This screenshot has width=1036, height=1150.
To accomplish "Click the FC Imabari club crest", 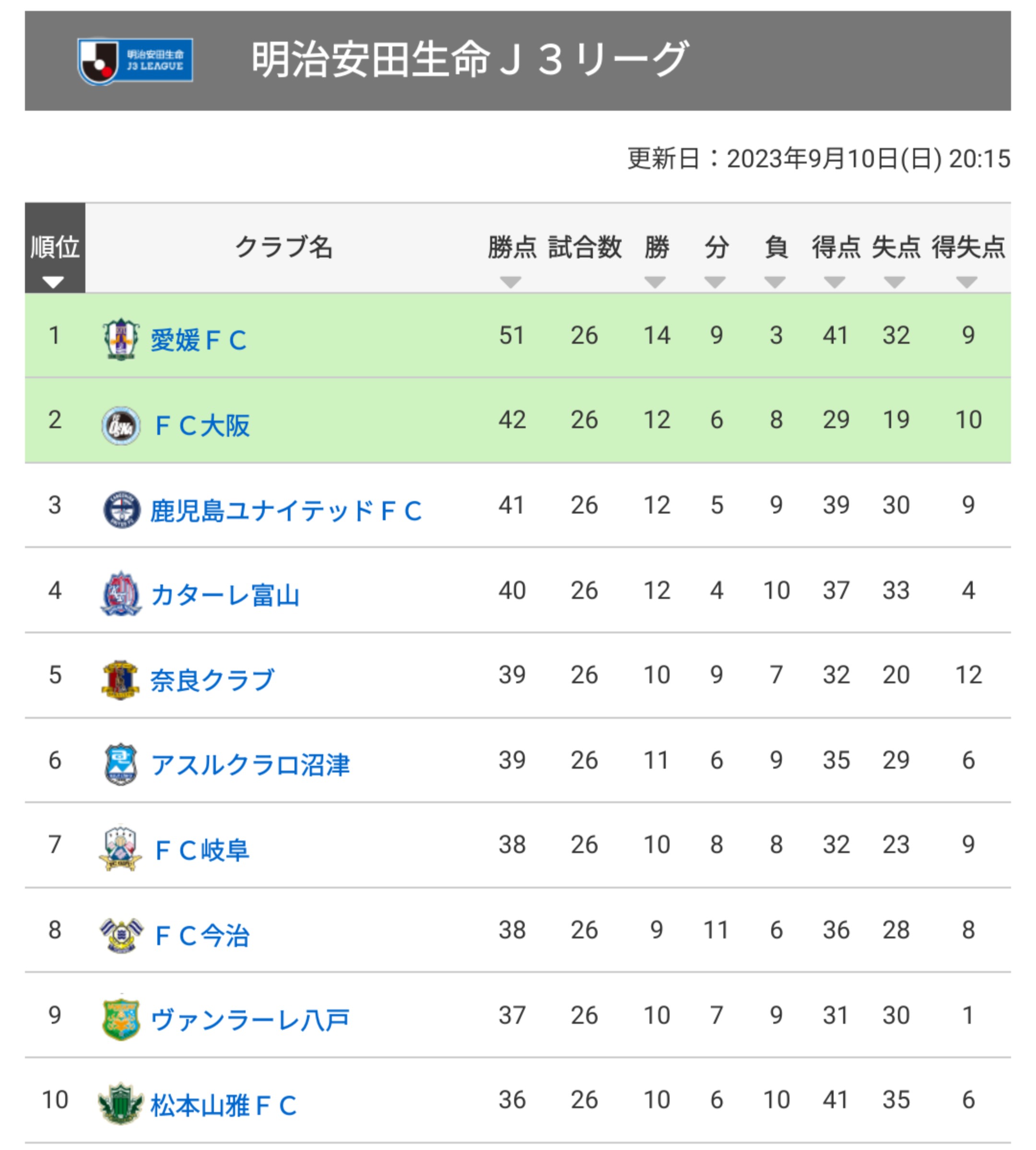I will pyautogui.click(x=120, y=934).
